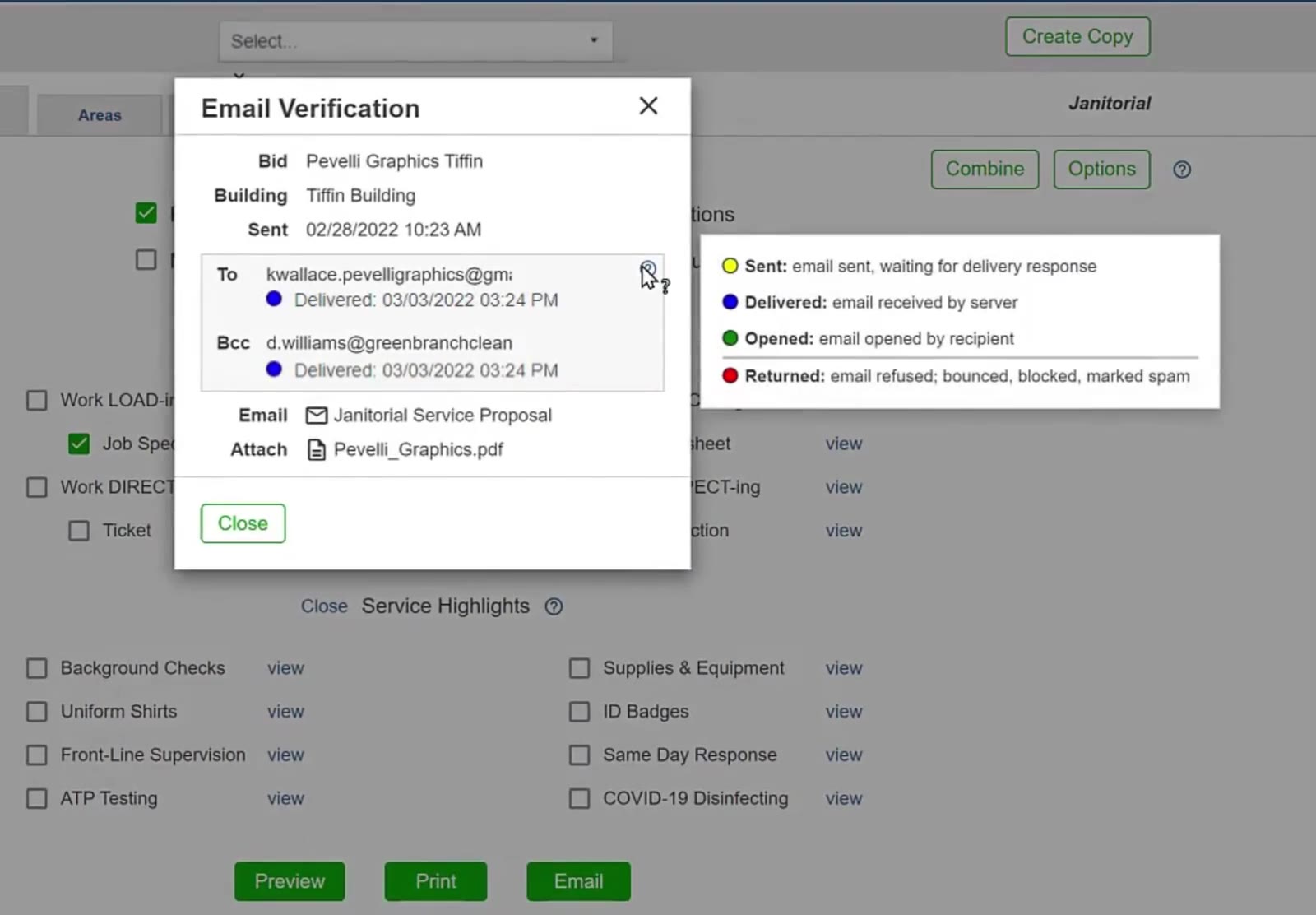Click the Preview button
This screenshot has width=1316, height=915.
(x=290, y=881)
